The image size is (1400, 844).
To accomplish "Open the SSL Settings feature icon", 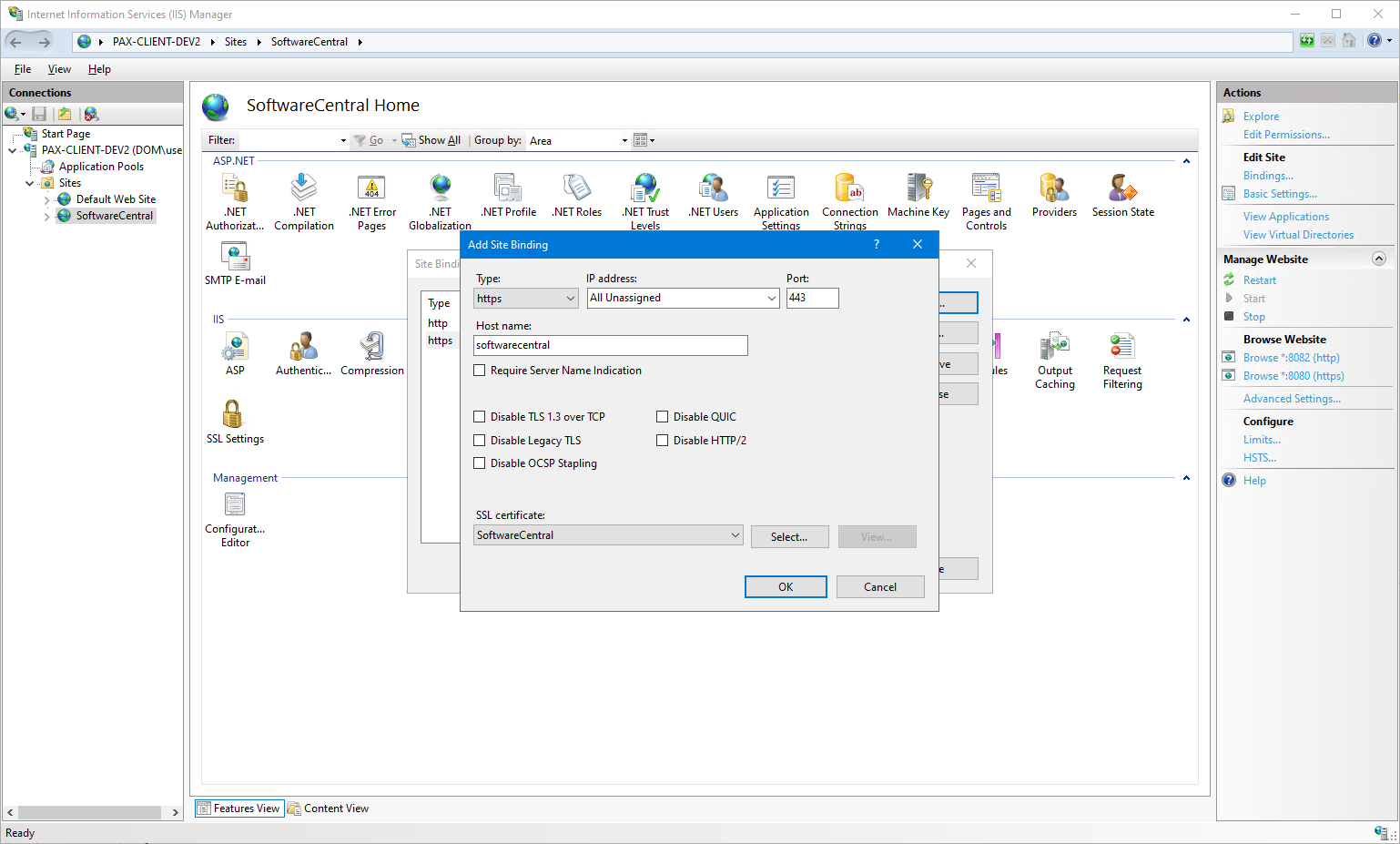I will point(234,416).
